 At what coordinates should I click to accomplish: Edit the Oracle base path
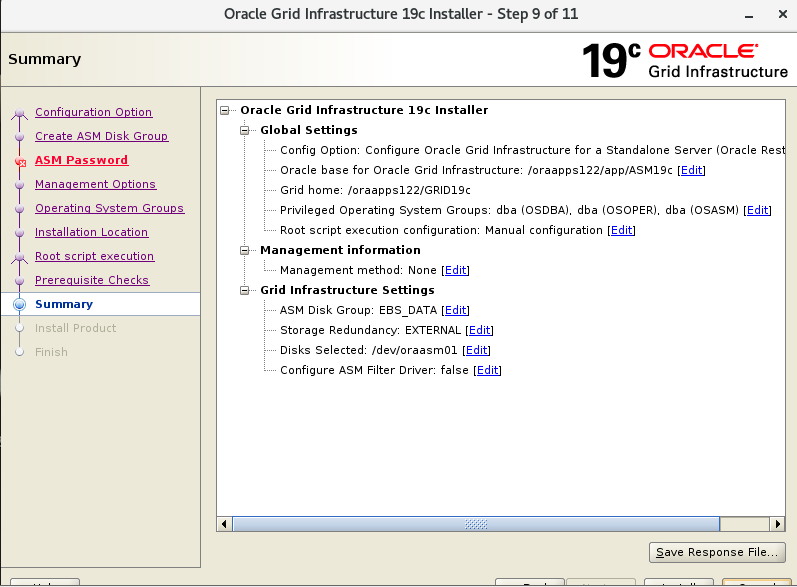(691, 170)
